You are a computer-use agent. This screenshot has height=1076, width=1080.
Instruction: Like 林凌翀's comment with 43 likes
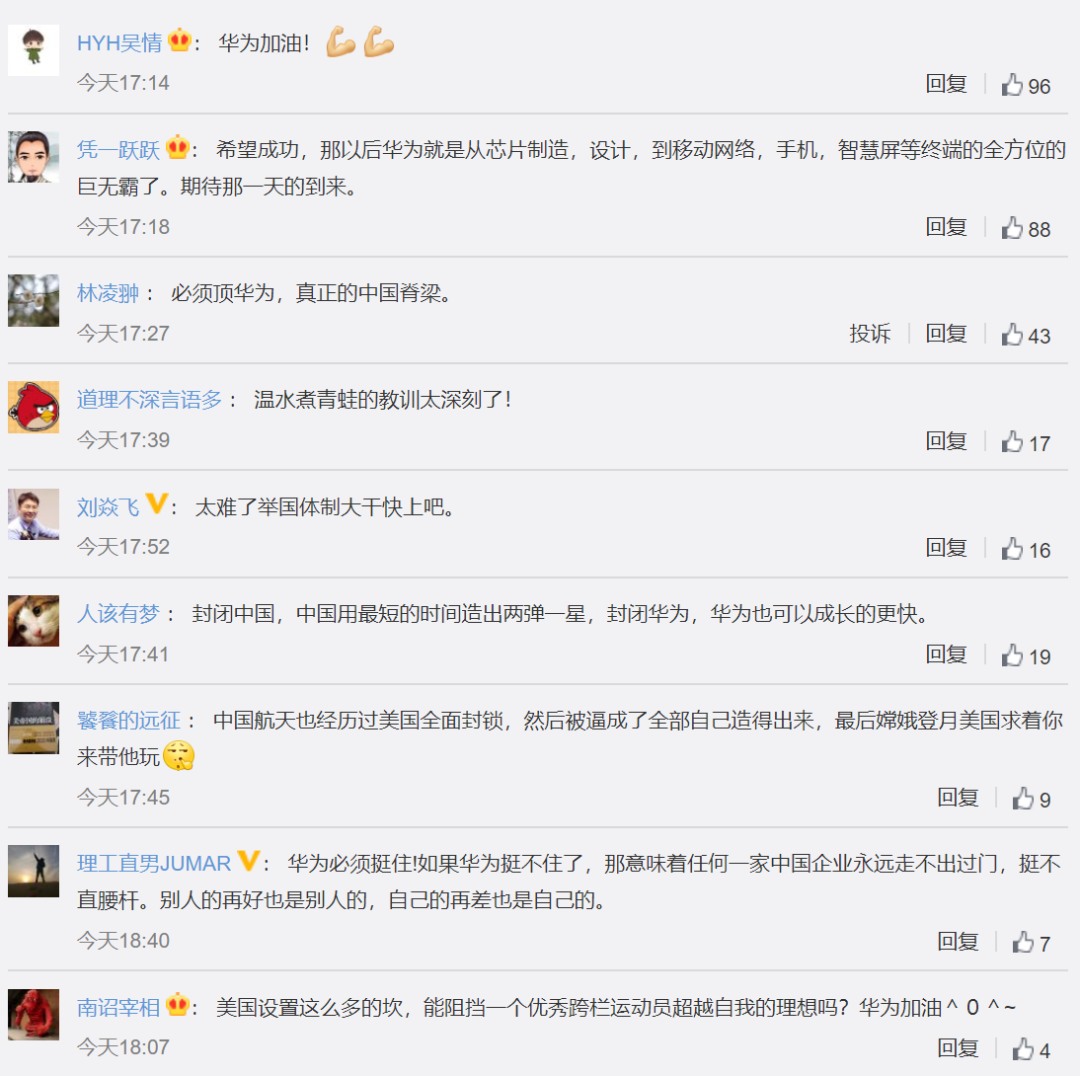pyautogui.click(x=1026, y=335)
